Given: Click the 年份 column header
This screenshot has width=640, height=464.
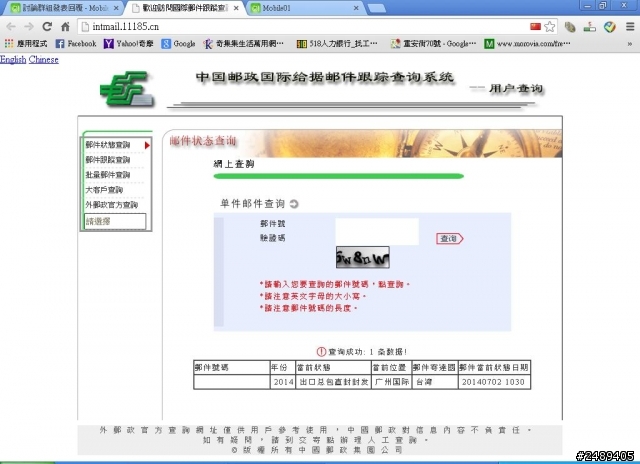Looking at the screenshot, I should 283,368.
